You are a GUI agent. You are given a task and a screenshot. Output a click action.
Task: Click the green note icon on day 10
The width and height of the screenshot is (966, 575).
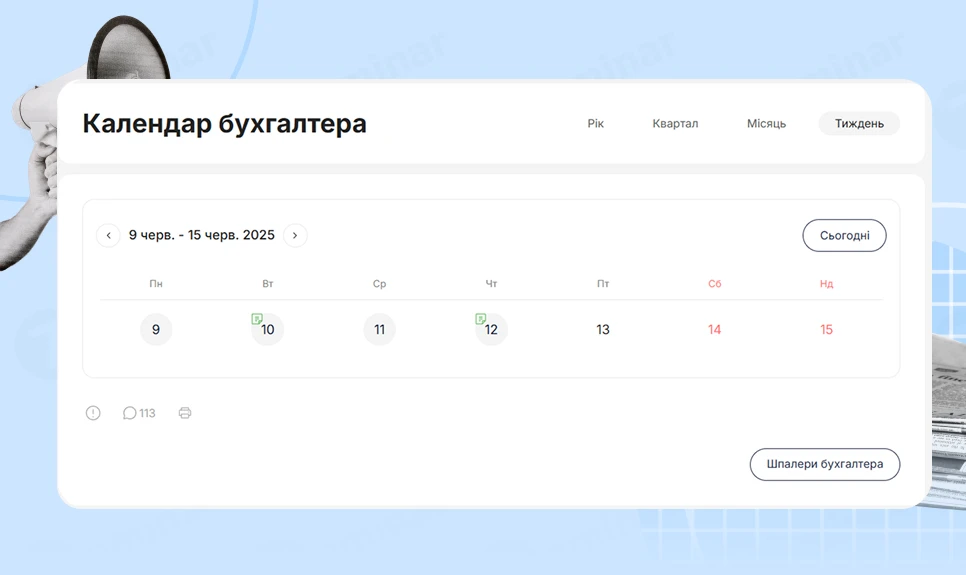click(x=257, y=319)
